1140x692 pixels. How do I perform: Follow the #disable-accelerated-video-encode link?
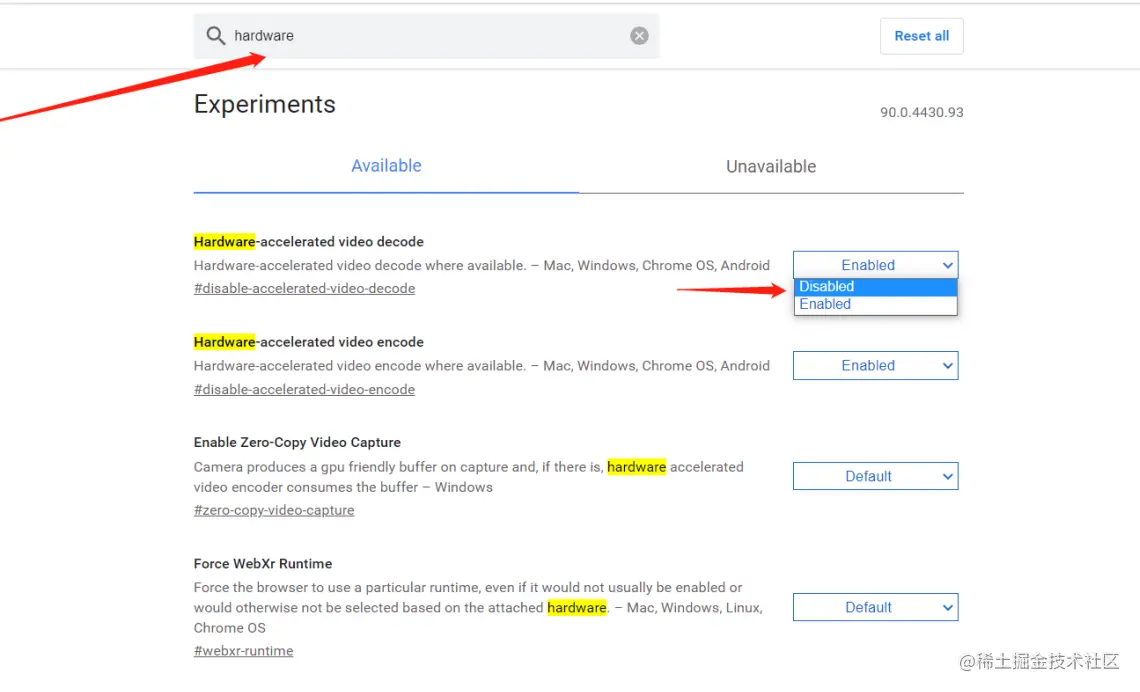tap(304, 390)
